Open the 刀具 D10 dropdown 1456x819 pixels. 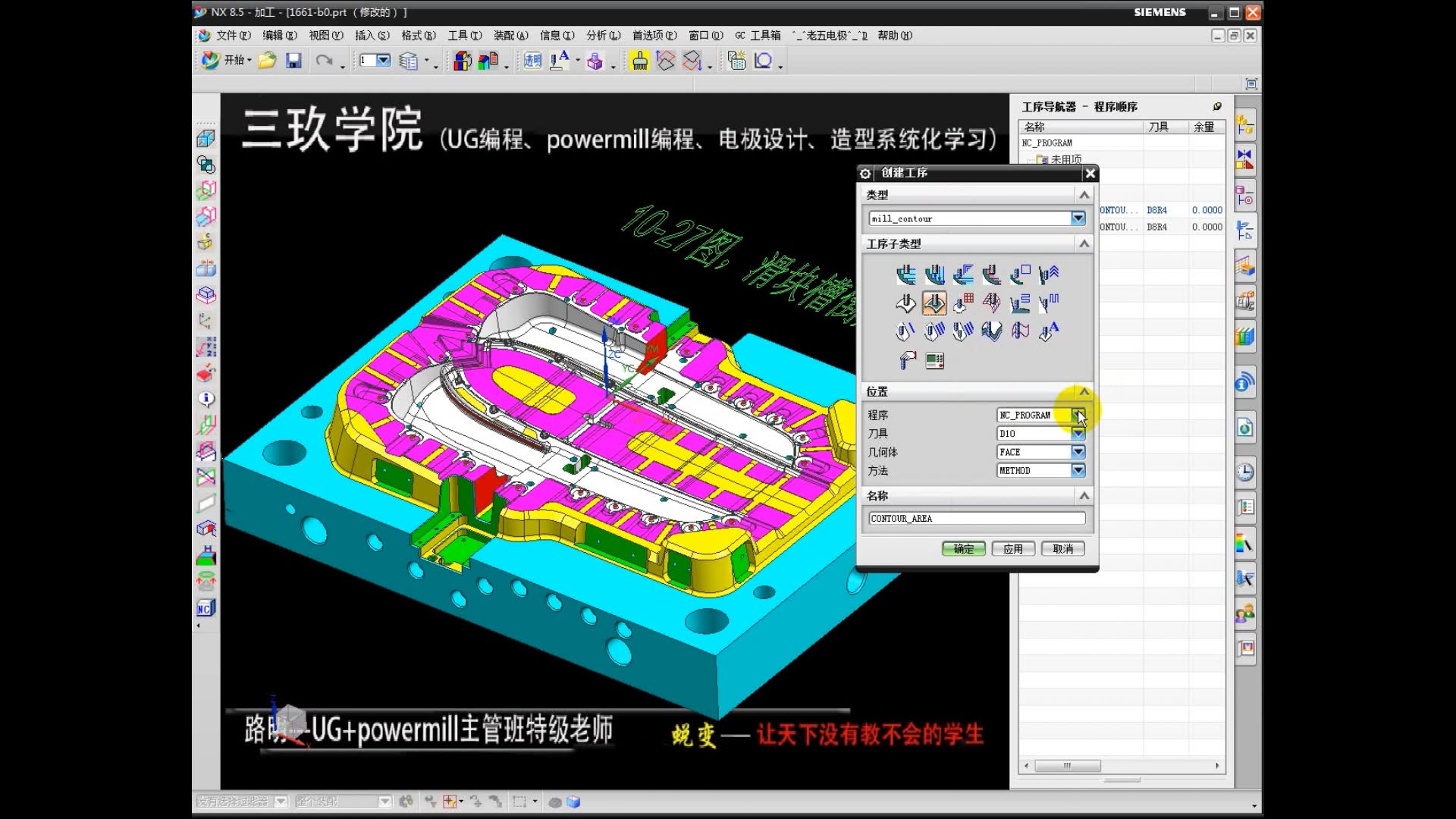[x=1078, y=433]
